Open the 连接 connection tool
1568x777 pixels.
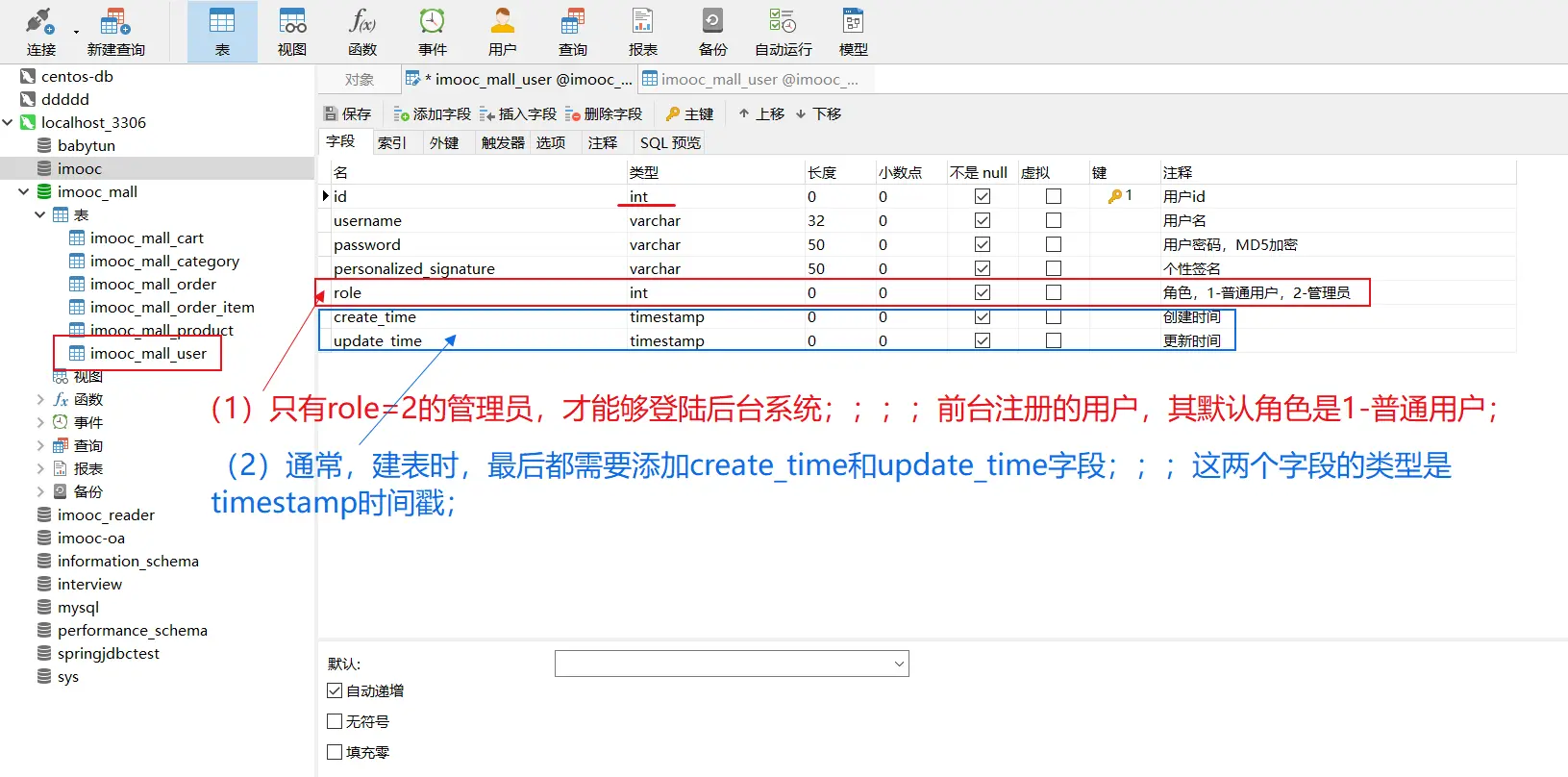click(x=40, y=32)
